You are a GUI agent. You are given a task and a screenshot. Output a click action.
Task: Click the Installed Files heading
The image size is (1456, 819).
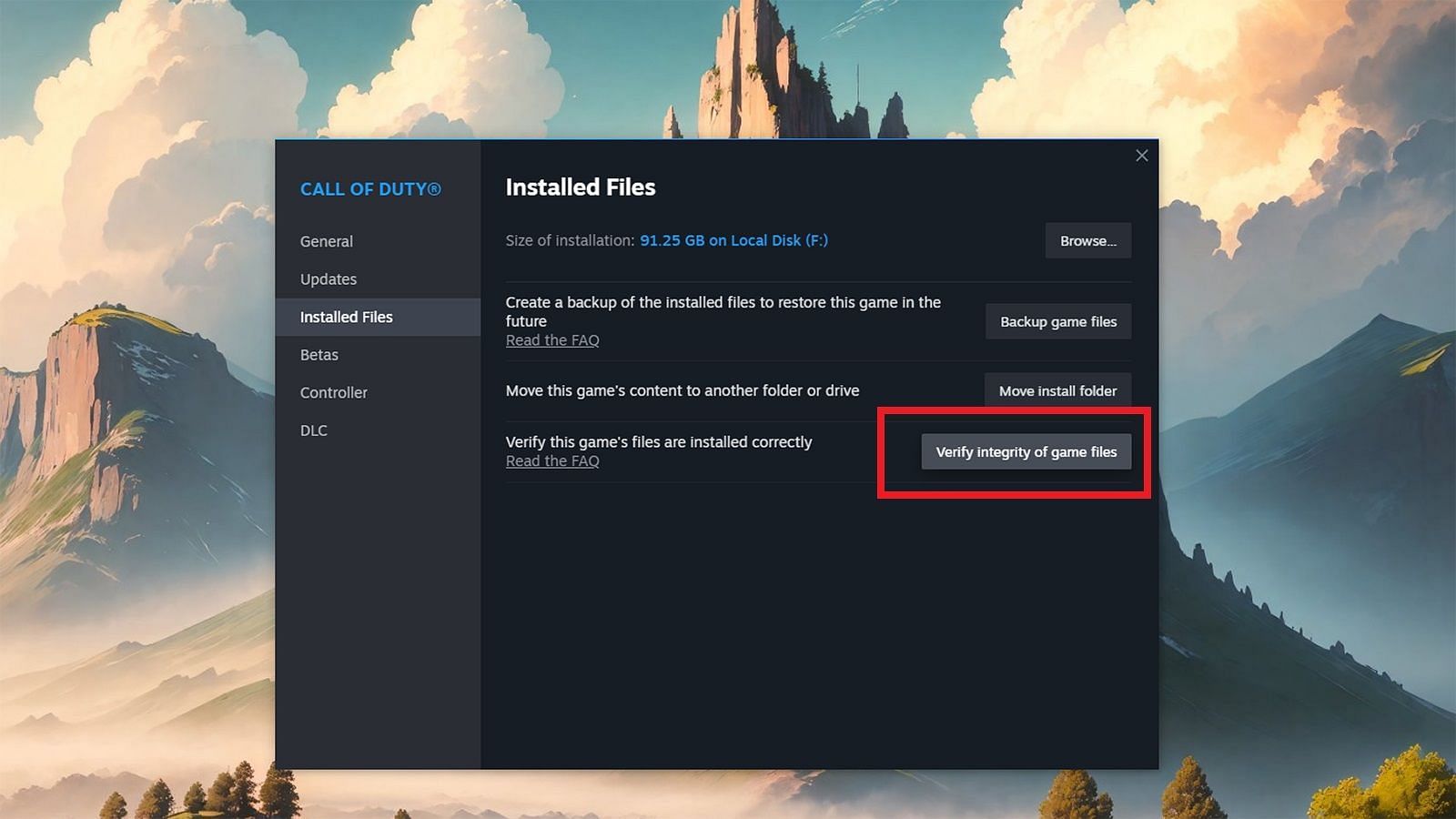(581, 187)
